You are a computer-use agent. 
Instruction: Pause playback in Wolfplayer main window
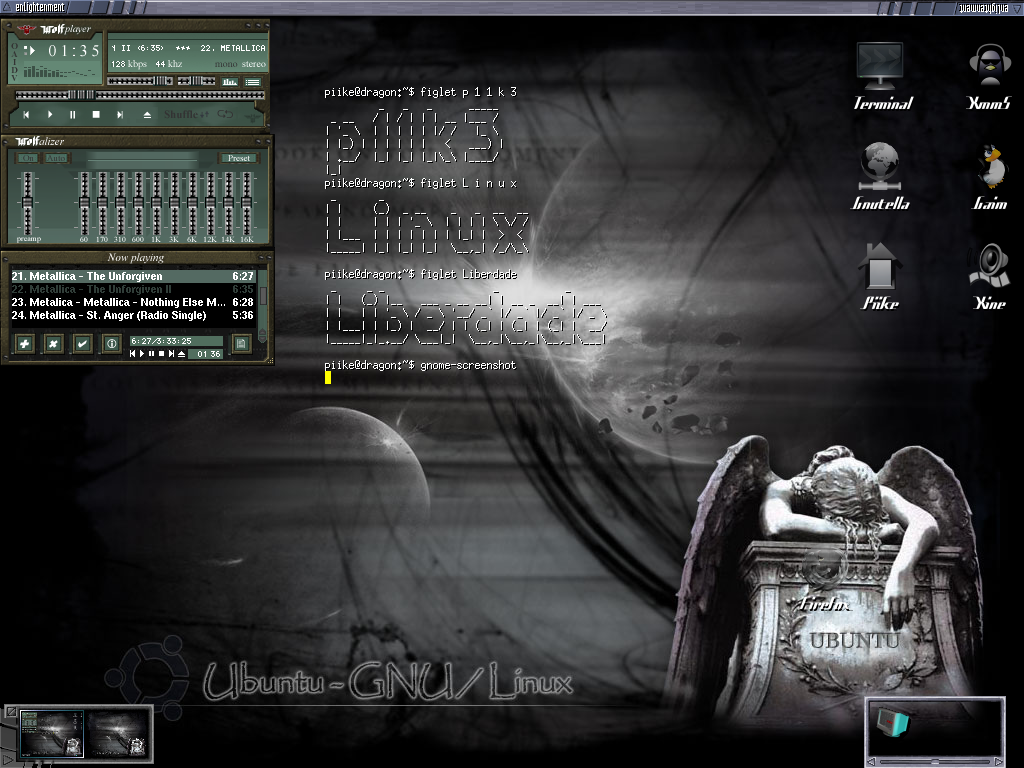pos(72,114)
